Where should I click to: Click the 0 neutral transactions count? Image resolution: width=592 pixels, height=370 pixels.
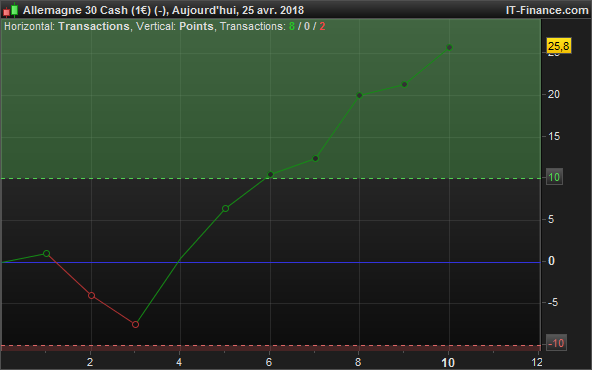(x=307, y=26)
